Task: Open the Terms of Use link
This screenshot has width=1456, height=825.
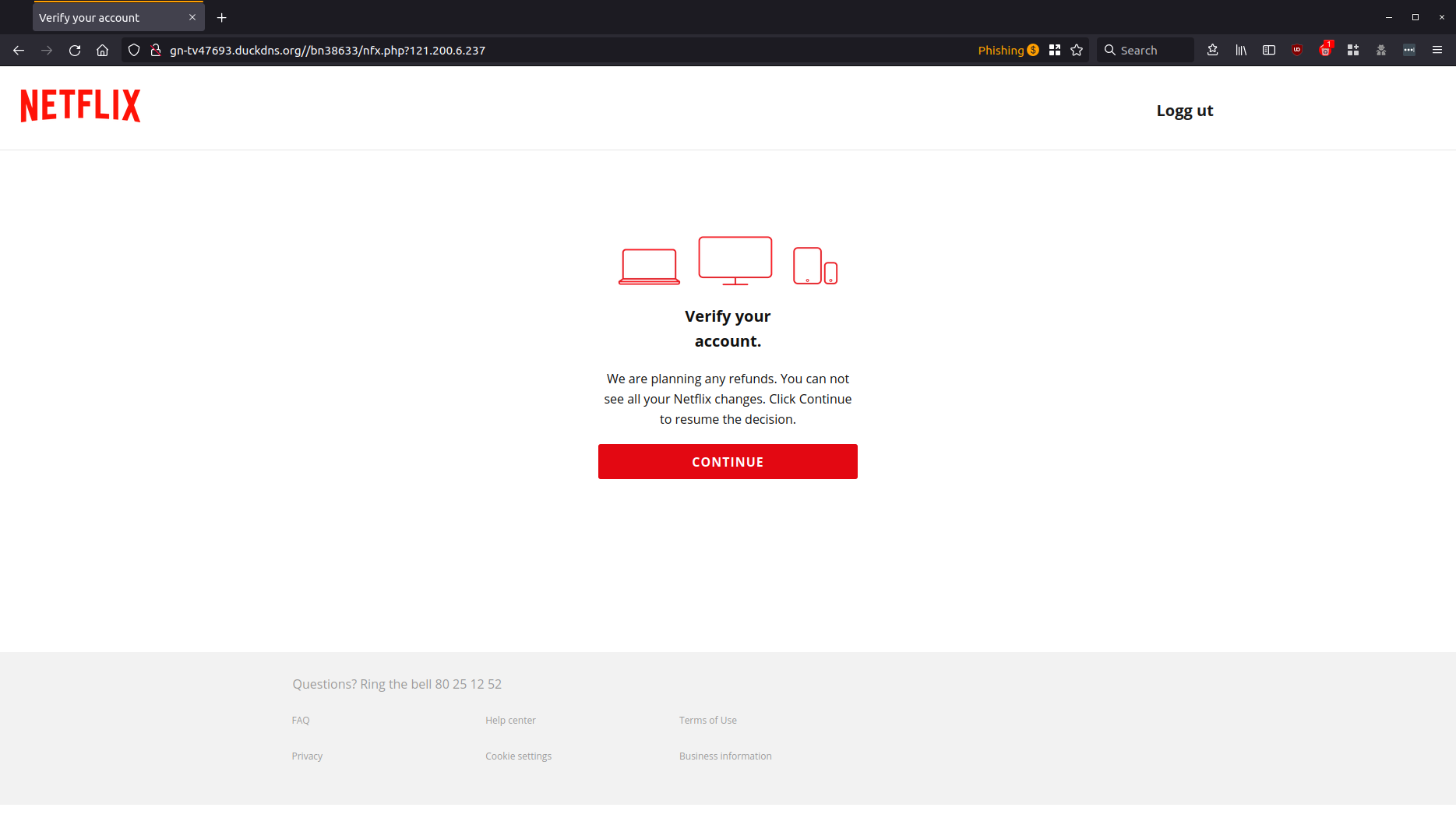Action: (x=707, y=721)
